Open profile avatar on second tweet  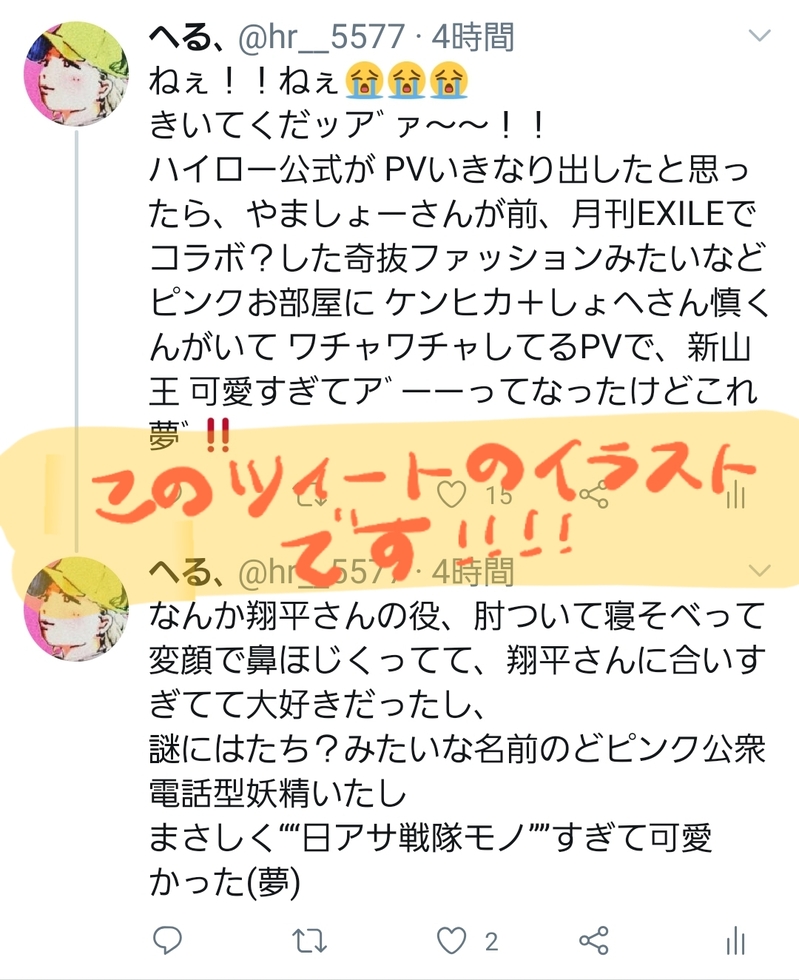pyautogui.click(x=76, y=609)
